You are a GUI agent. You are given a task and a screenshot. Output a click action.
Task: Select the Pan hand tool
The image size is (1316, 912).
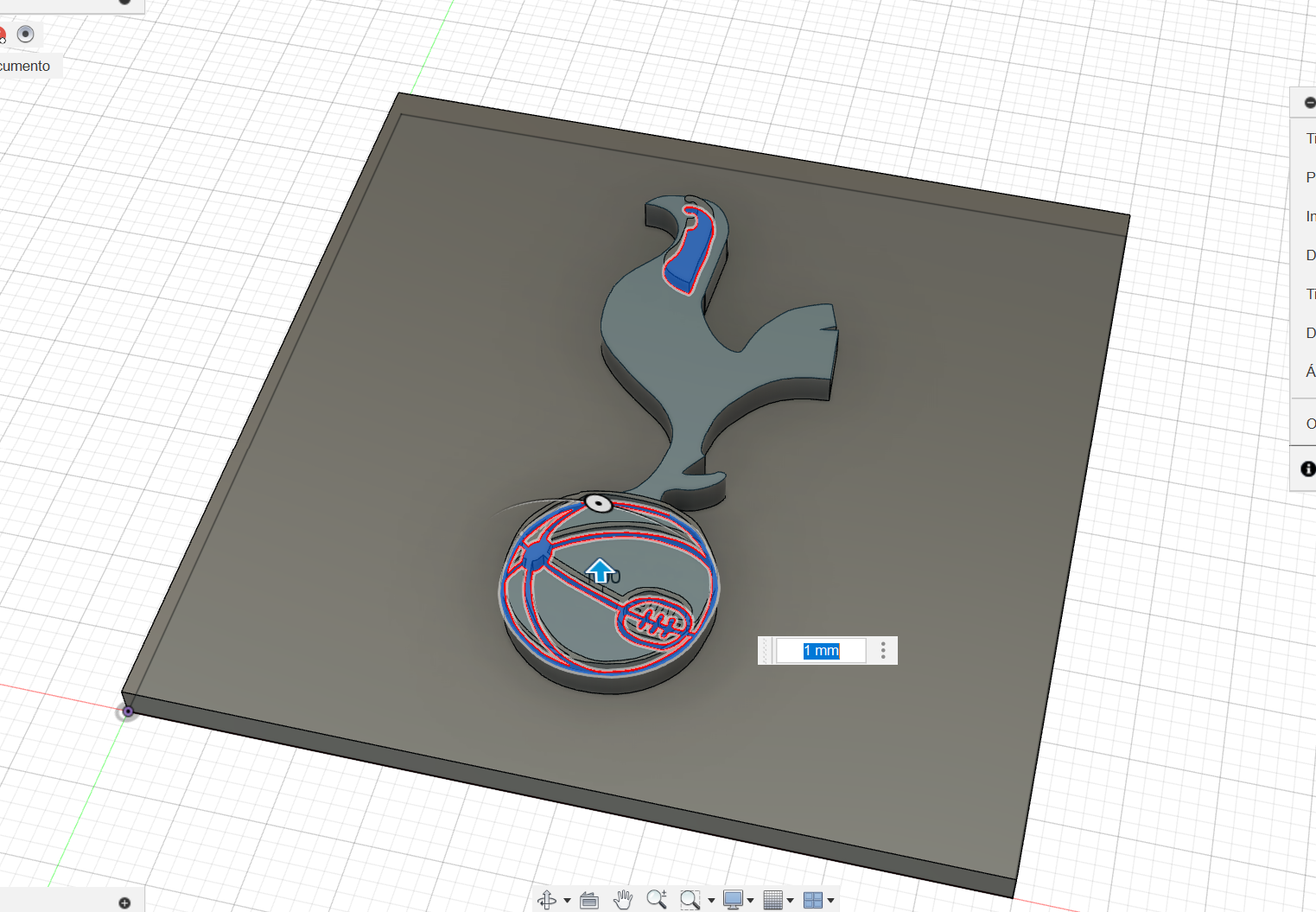[x=623, y=900]
